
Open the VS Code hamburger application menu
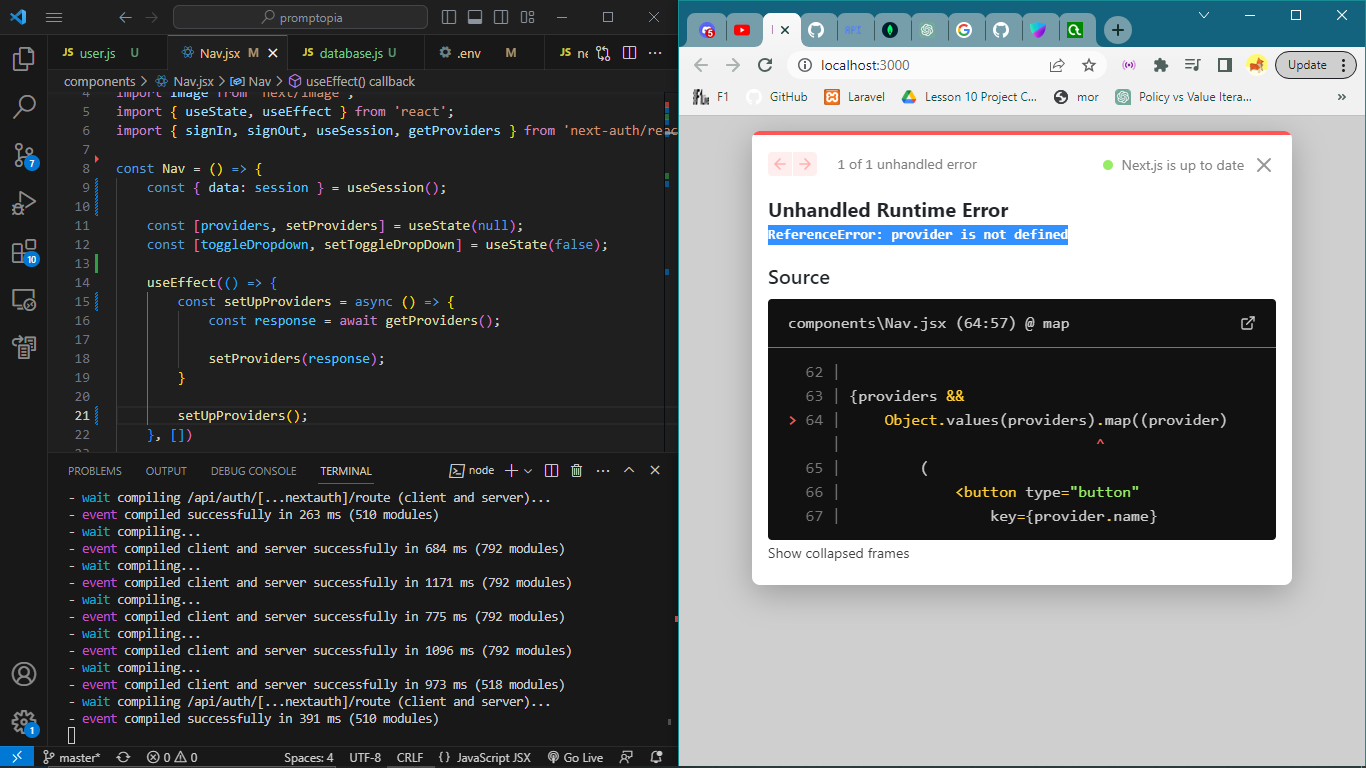click(54, 17)
